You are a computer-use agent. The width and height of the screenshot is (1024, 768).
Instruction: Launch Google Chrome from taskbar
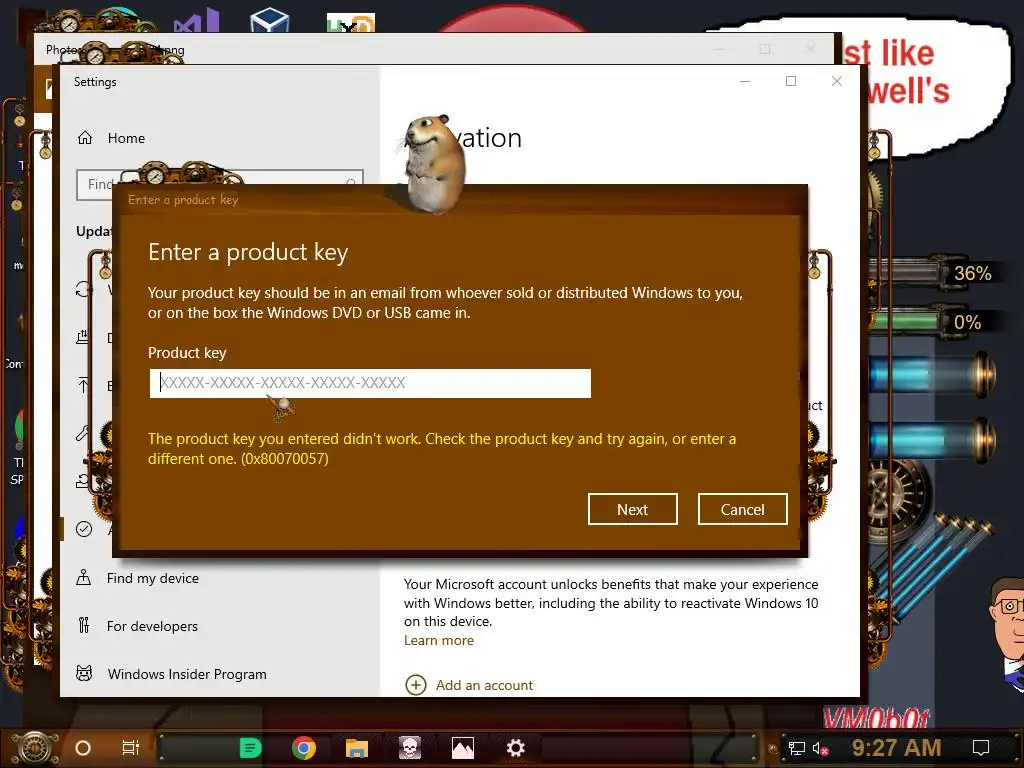(x=304, y=748)
